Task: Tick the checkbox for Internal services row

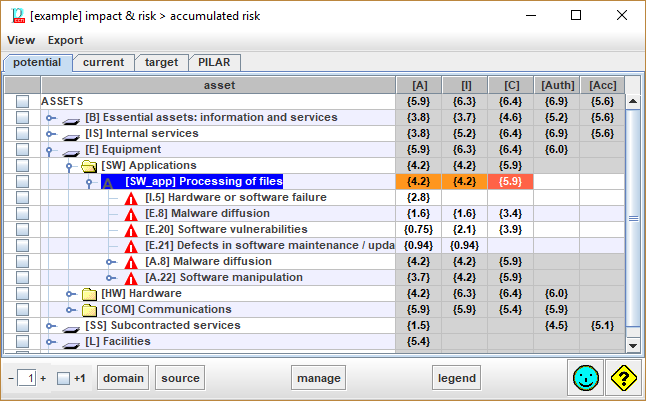Action: pos(22,134)
